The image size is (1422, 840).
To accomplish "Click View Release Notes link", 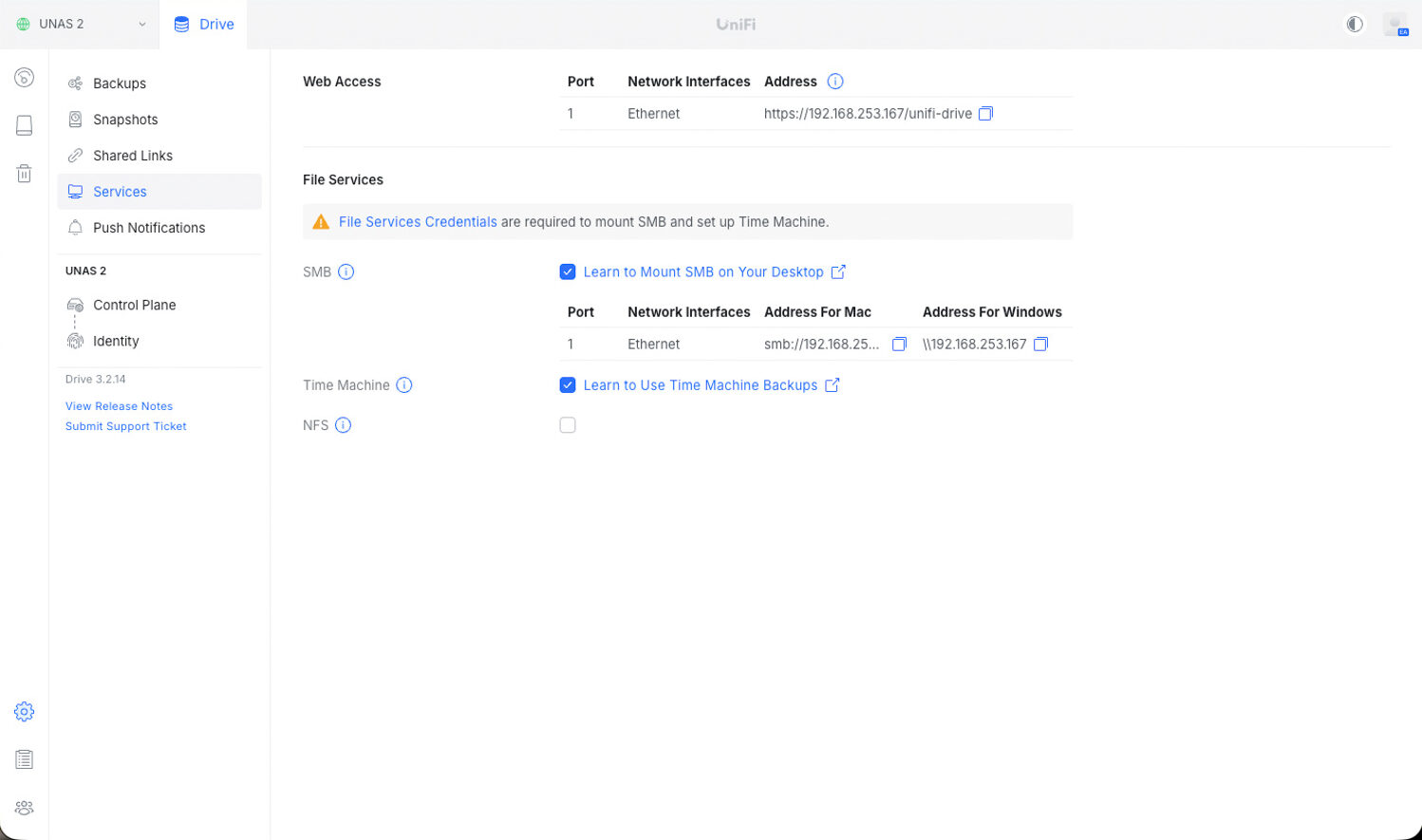I will point(119,406).
